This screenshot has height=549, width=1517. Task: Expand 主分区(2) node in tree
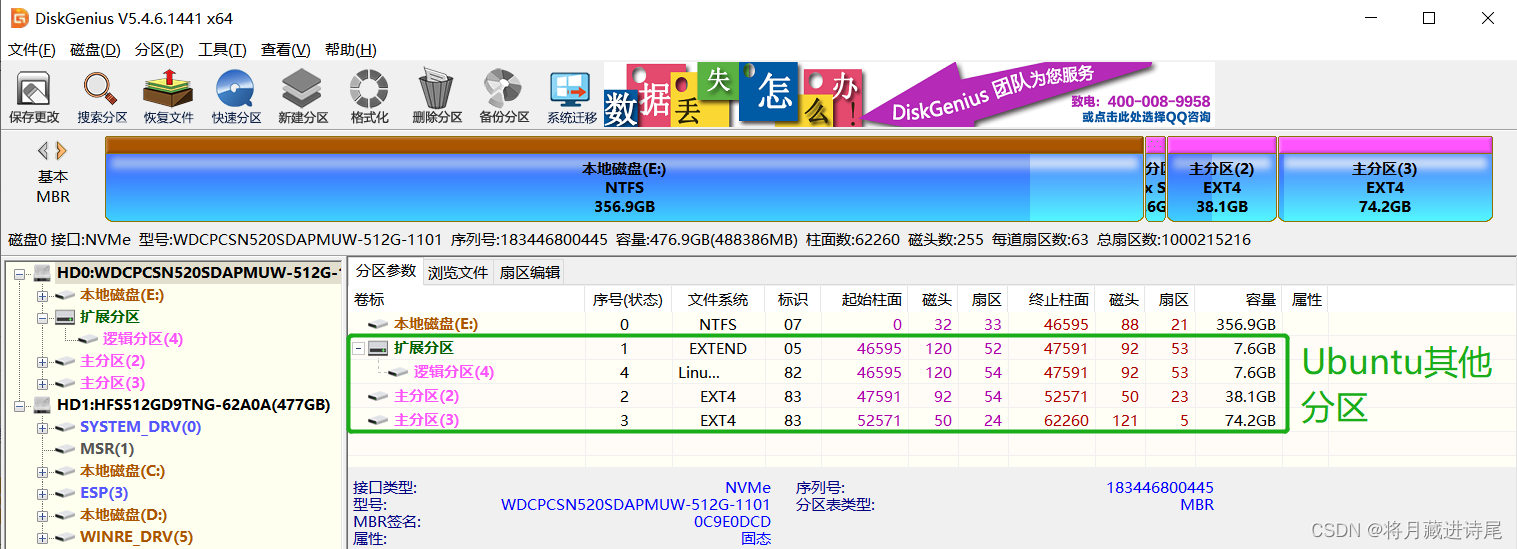[42, 361]
